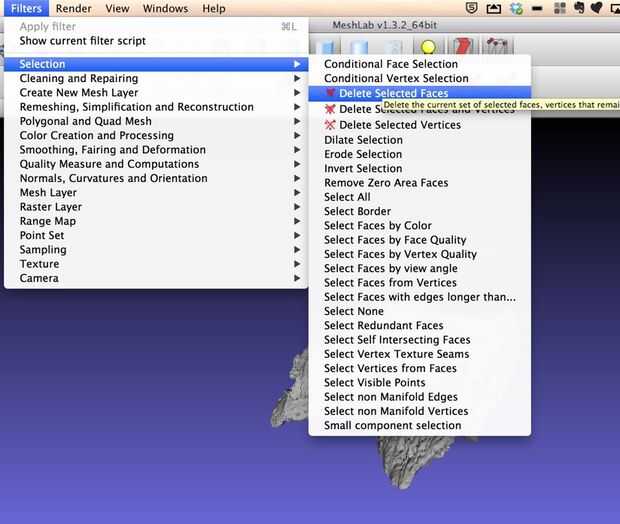Expand the Color Creation and Processing arrow

297,135
